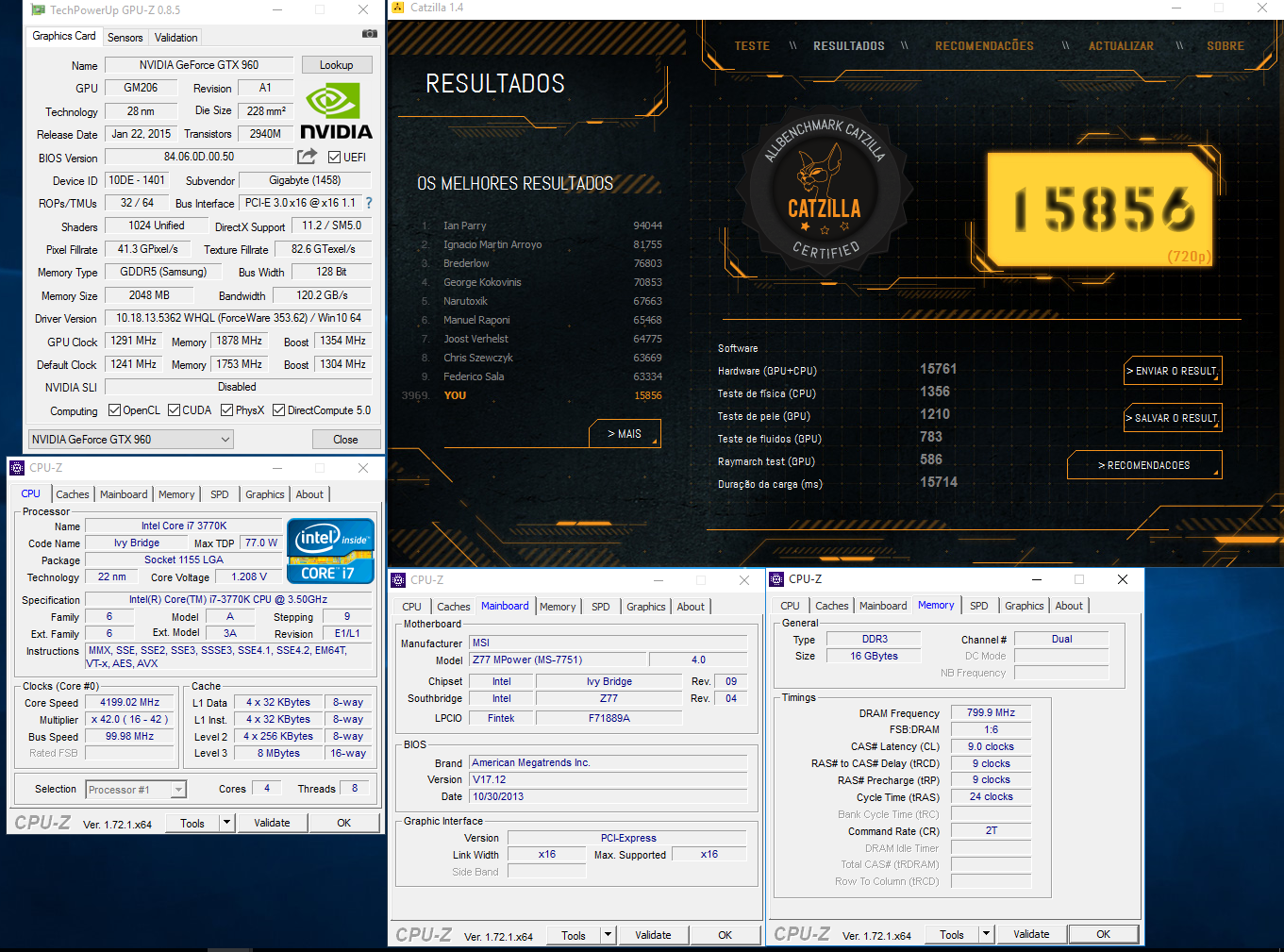Switch to GPU-Z Sensors tab

[125, 38]
